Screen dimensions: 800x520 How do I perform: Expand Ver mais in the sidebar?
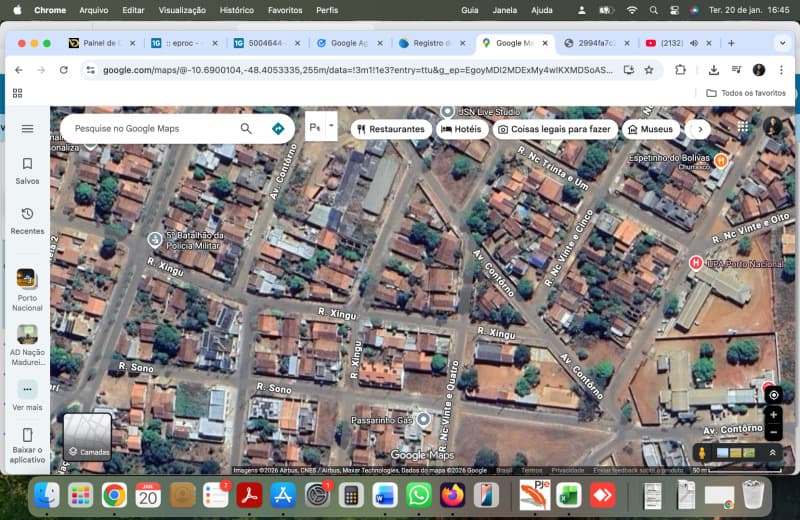pos(28,395)
